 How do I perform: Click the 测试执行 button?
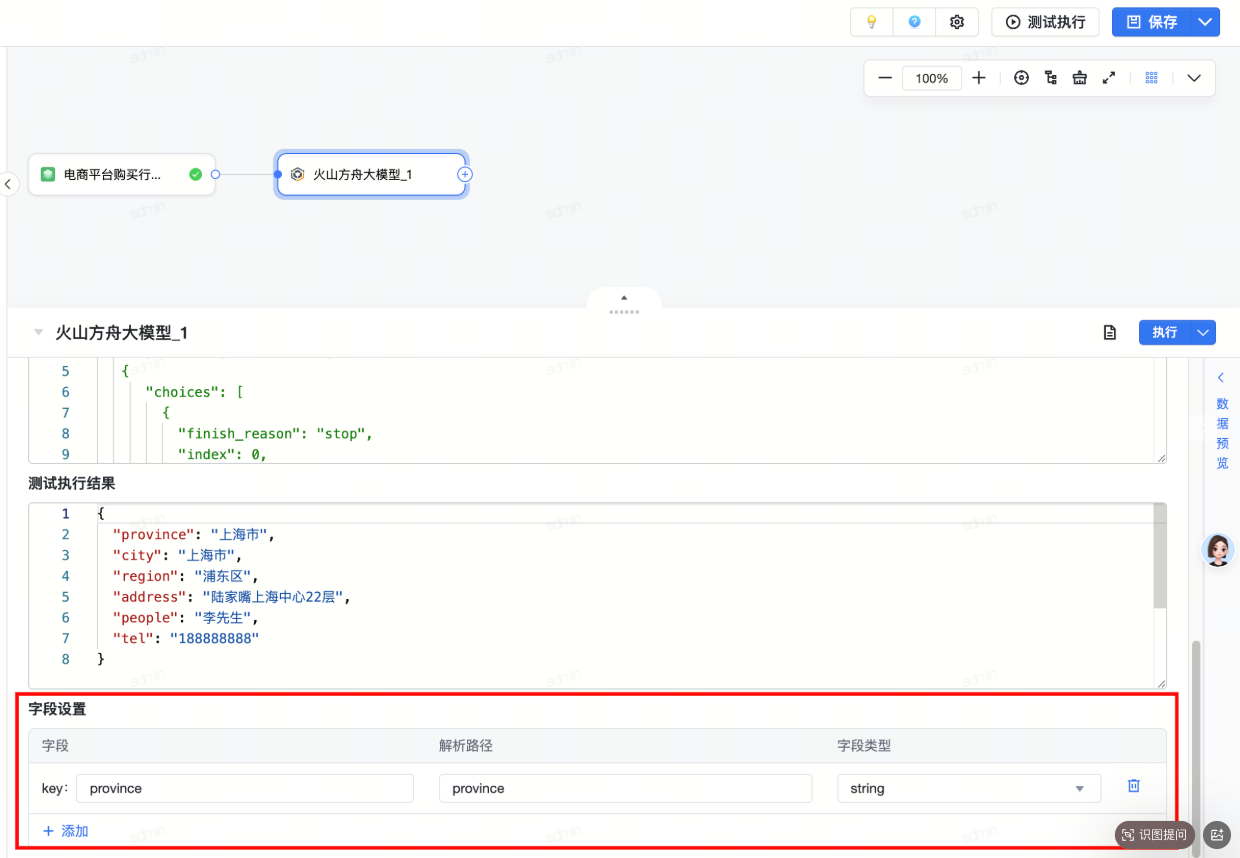point(1045,22)
